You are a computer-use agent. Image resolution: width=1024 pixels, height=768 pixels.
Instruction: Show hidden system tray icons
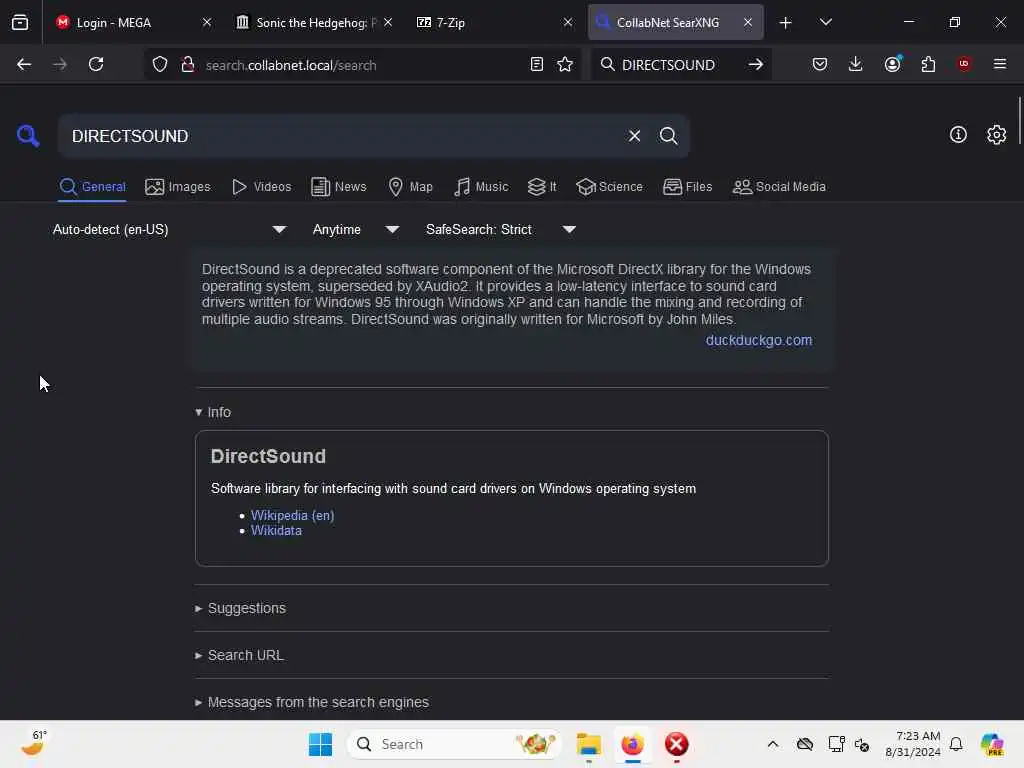[773, 744]
